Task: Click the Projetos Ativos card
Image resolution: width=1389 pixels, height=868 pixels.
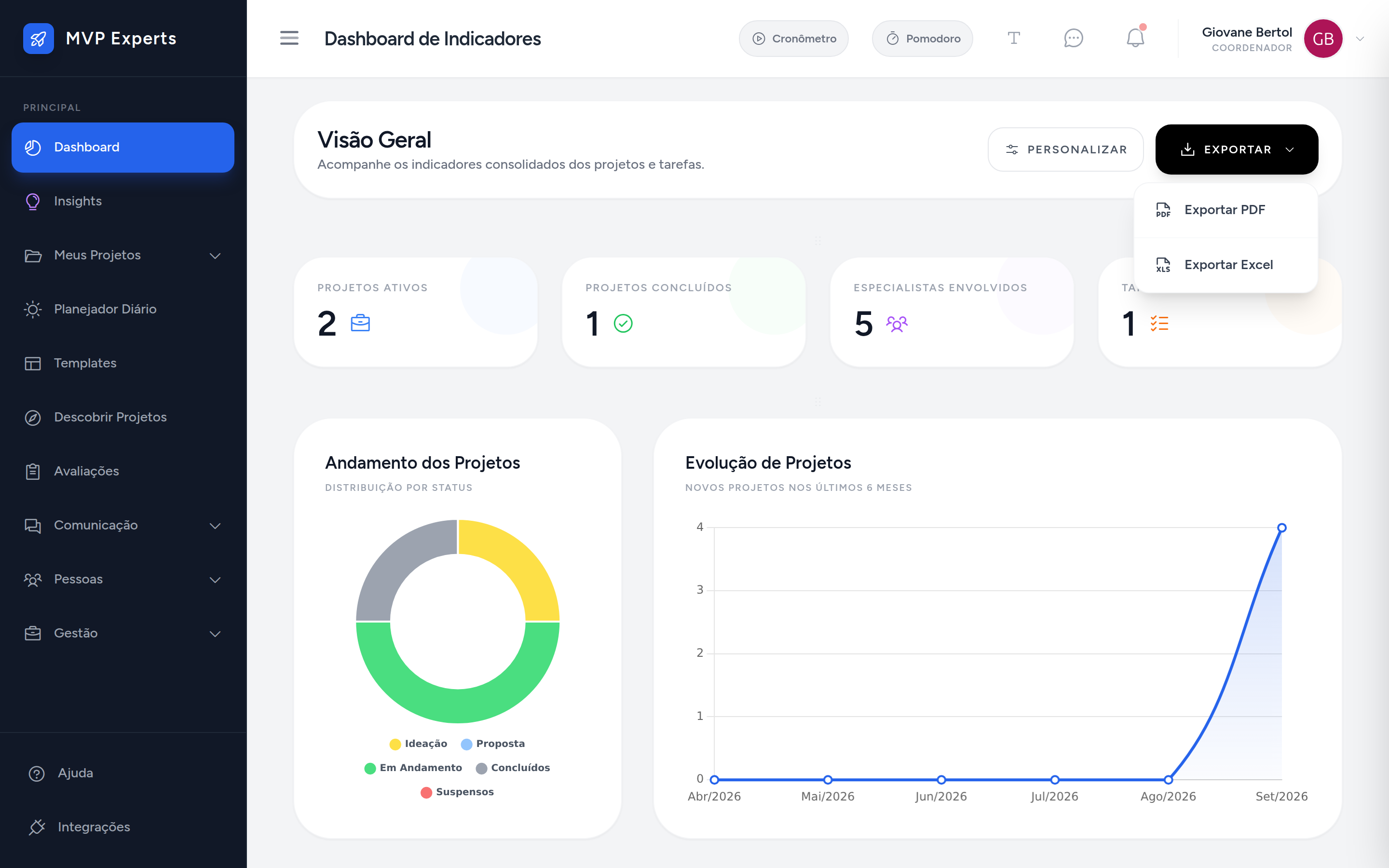Action: pos(416,312)
